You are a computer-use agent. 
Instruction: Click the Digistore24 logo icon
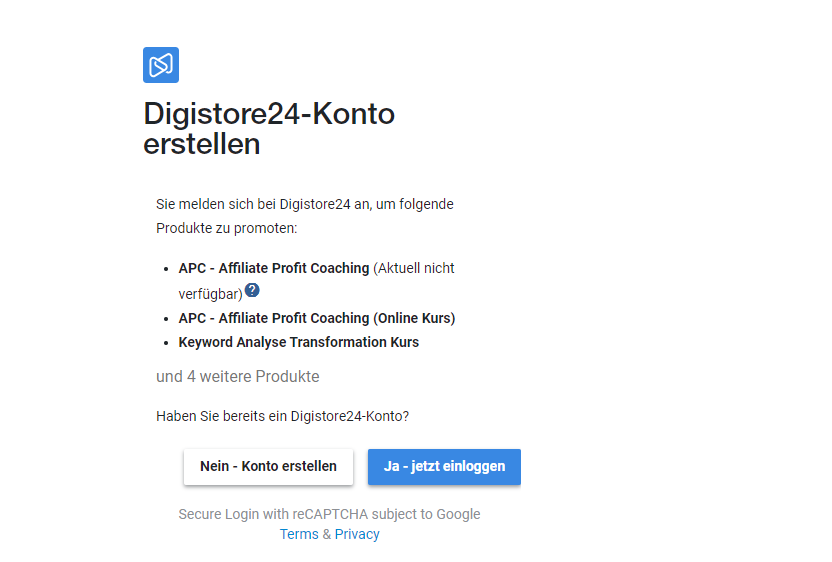click(x=161, y=65)
